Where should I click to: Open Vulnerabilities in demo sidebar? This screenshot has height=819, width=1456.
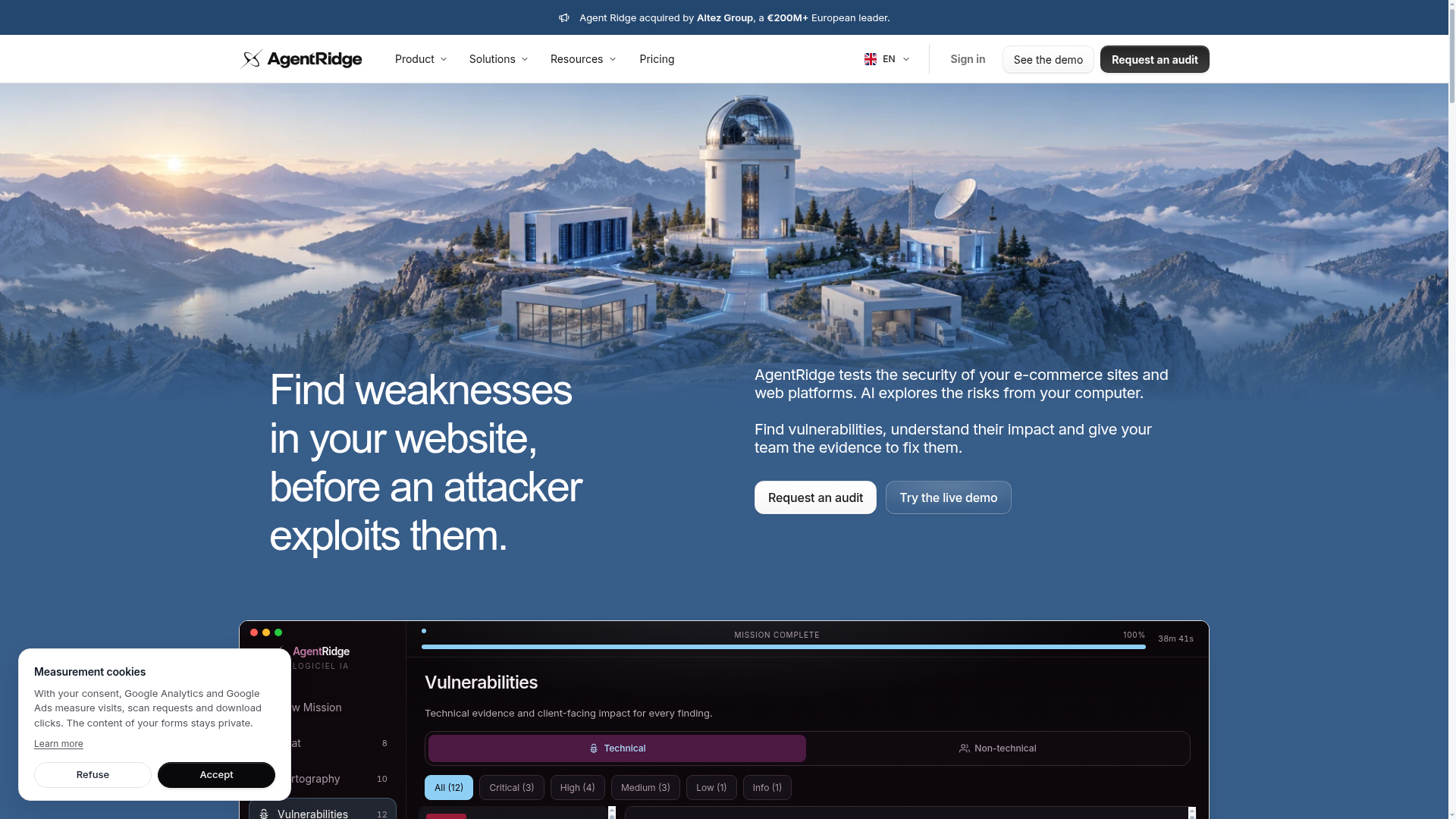322,810
